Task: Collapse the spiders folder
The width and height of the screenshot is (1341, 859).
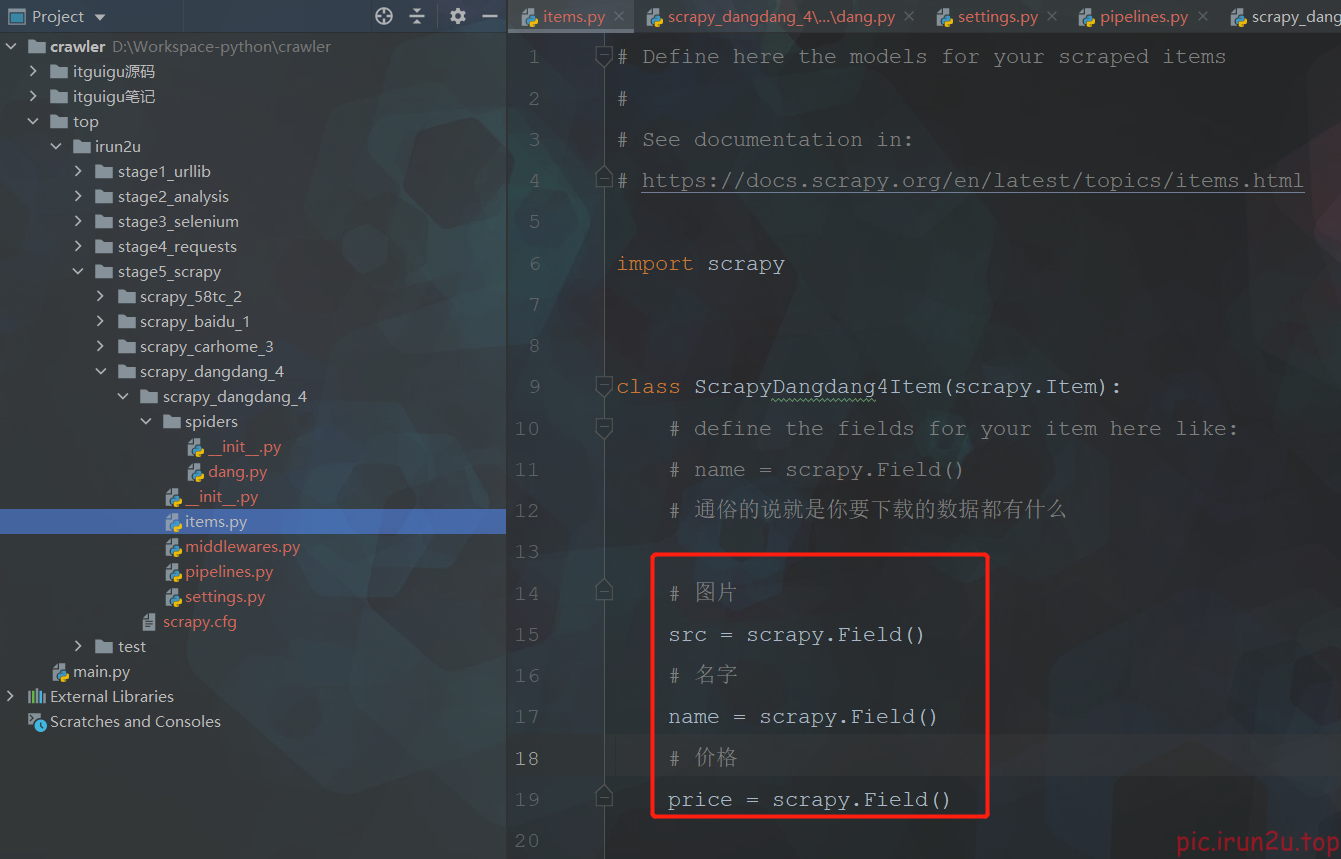Action: [146, 422]
